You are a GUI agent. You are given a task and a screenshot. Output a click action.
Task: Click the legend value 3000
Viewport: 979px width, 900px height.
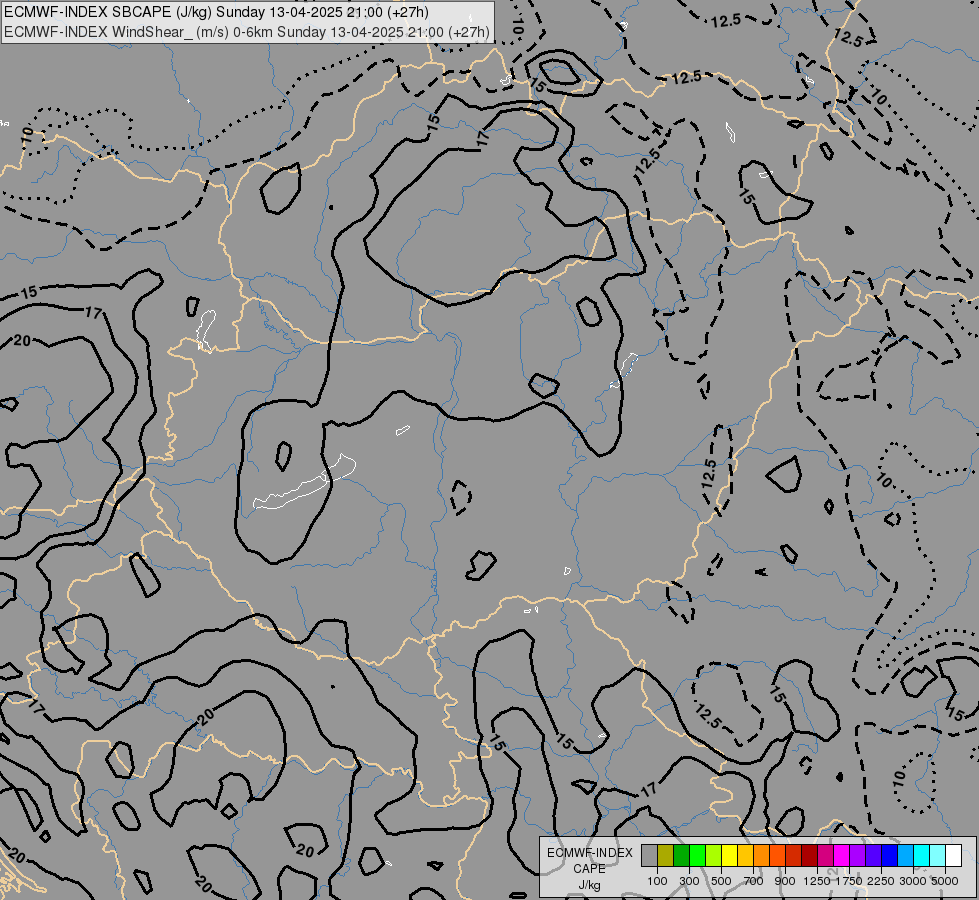click(913, 881)
